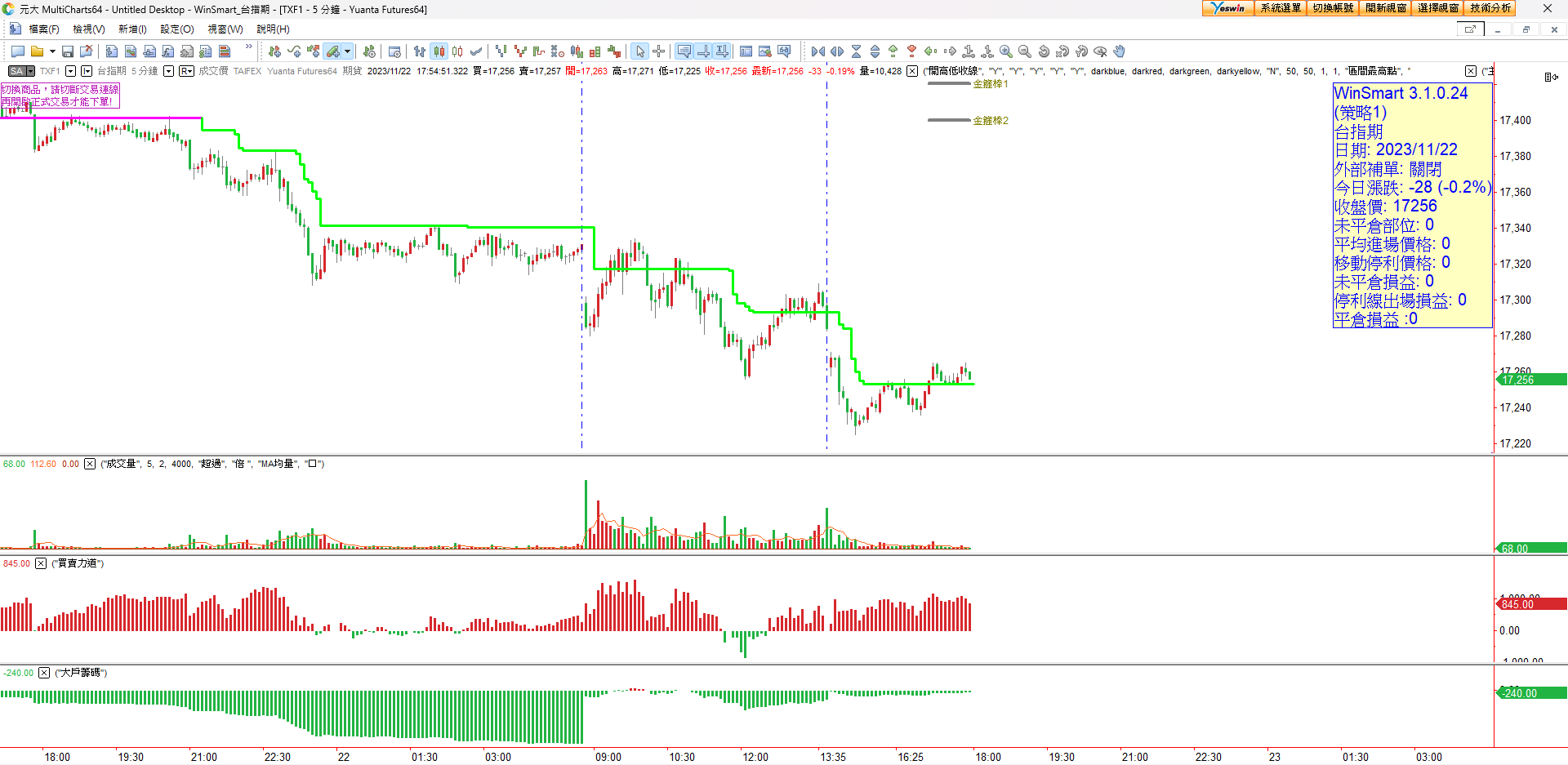Click the green up-arrow icon
The width and height of the screenshot is (1568, 765).
coord(893,51)
